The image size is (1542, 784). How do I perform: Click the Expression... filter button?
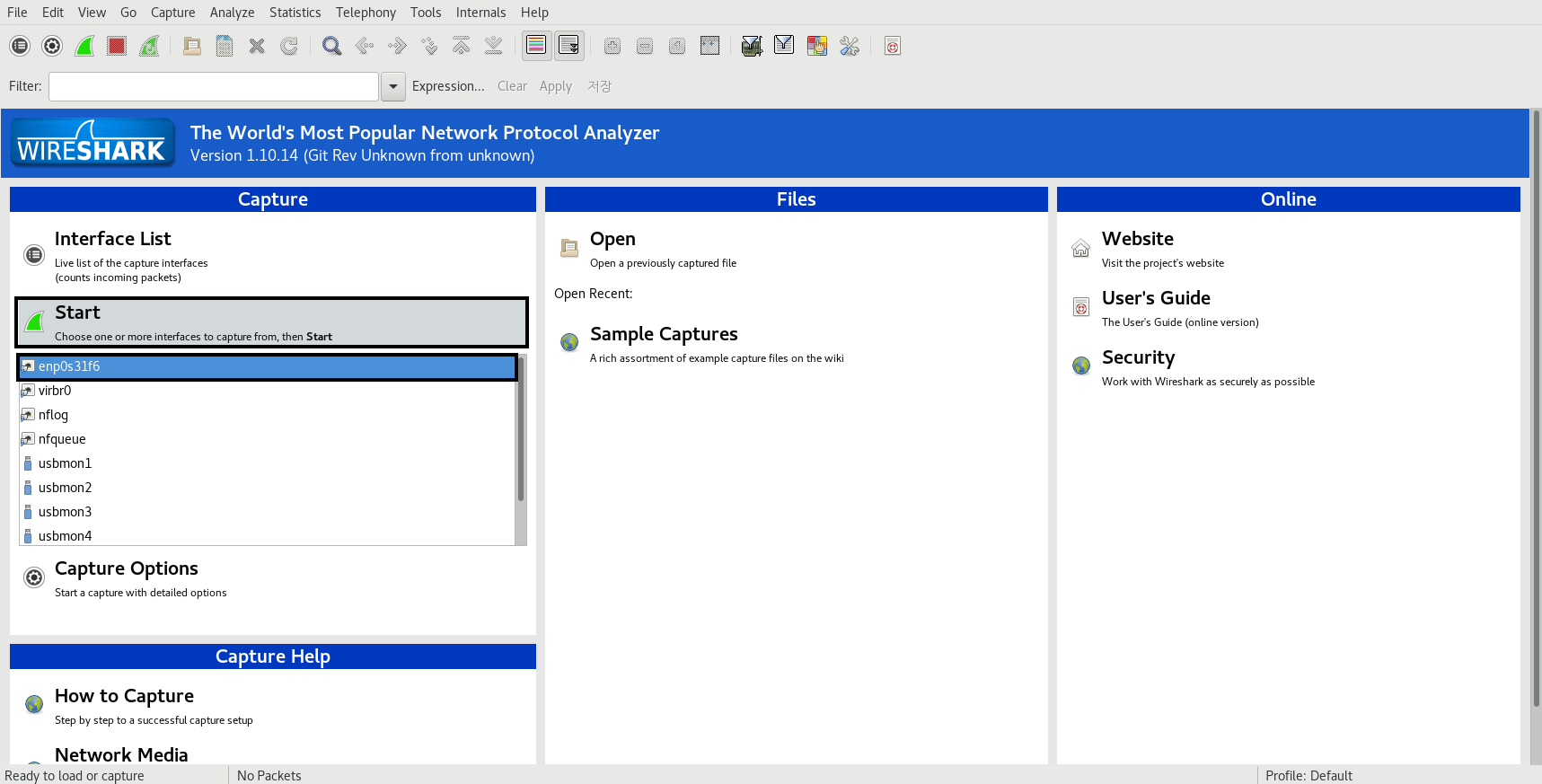(448, 86)
